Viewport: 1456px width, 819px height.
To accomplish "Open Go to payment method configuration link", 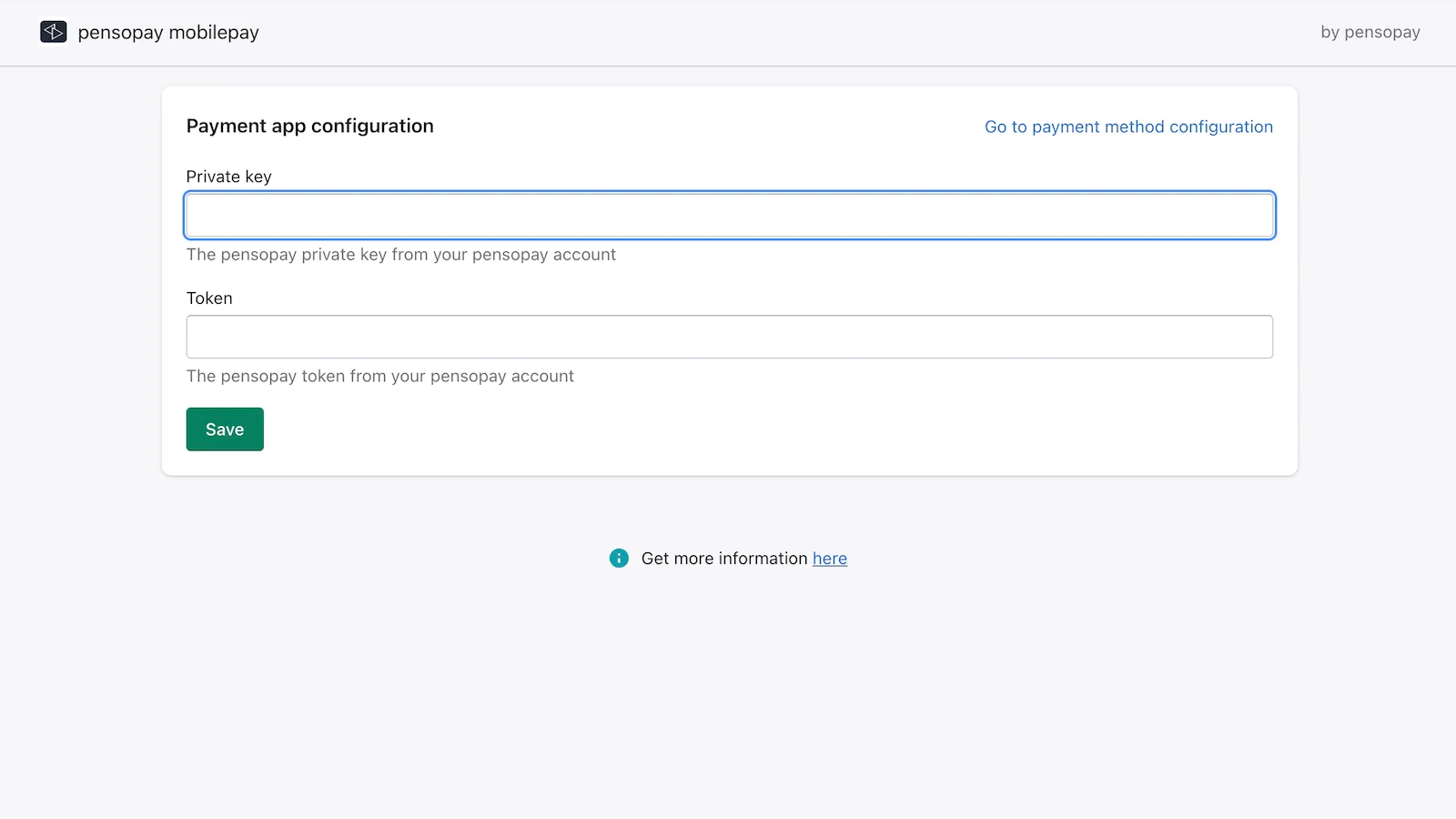I will tap(1128, 126).
